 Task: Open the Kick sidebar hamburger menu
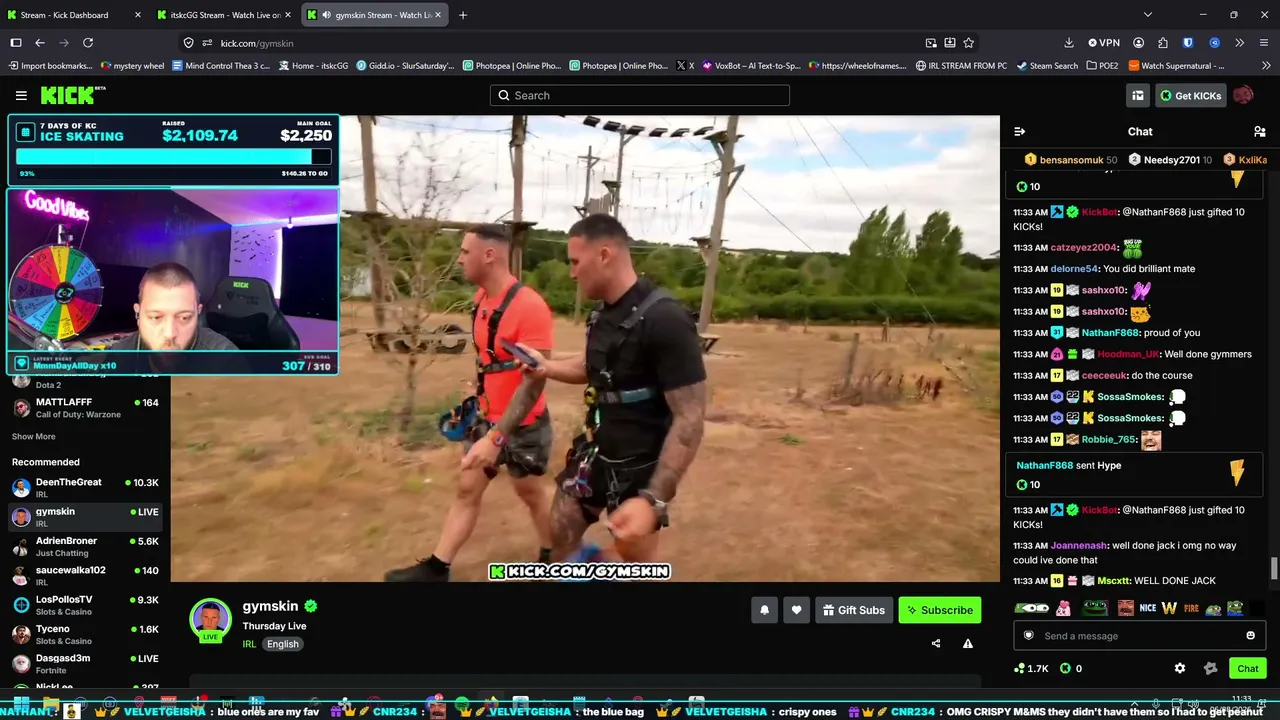[x=21, y=95]
